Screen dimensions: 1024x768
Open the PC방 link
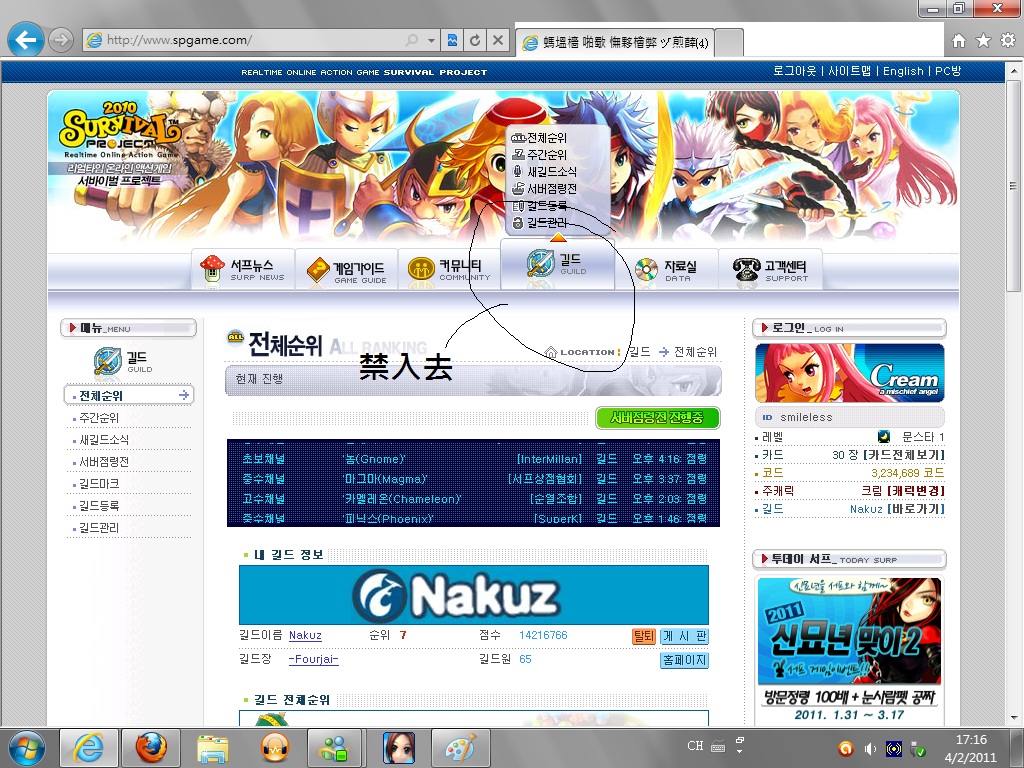948,71
